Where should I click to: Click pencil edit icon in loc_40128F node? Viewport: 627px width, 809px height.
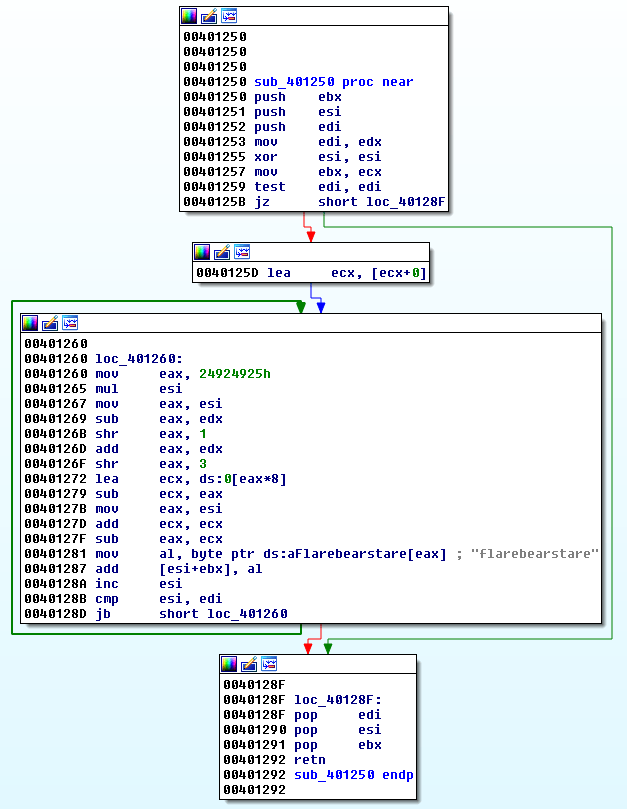(x=249, y=664)
